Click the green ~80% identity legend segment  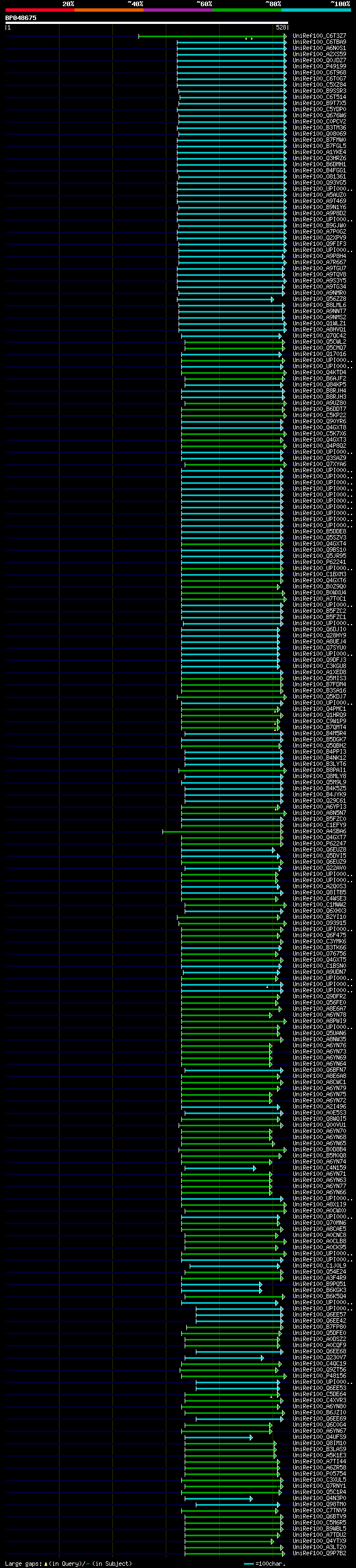247,10
